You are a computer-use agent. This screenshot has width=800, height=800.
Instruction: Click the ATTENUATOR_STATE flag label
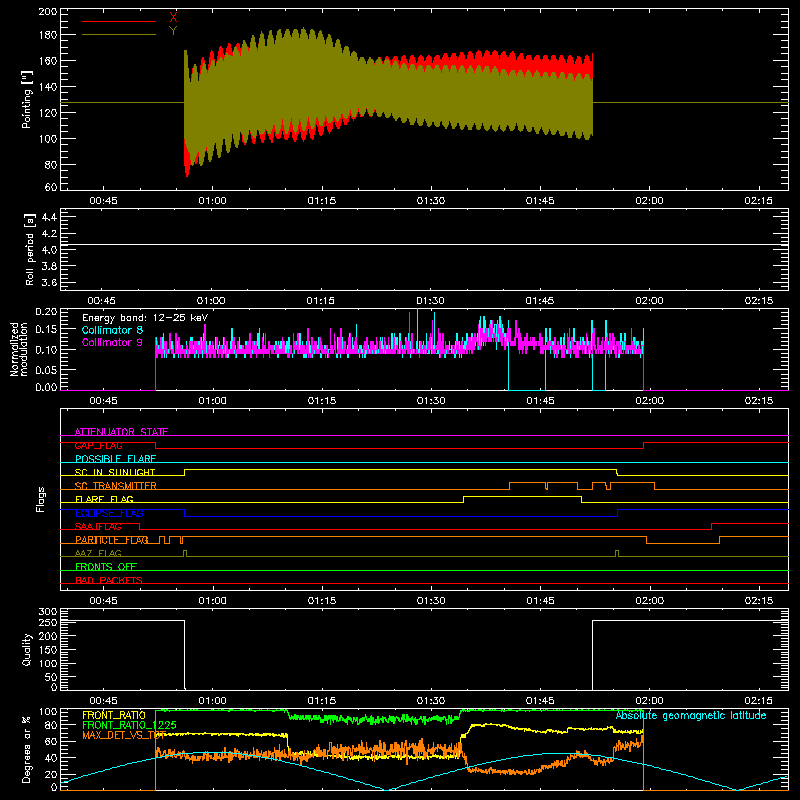coord(121,432)
